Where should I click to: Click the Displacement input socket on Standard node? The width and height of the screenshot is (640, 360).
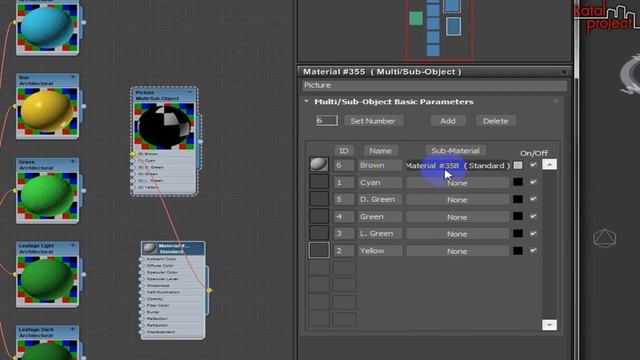click(x=142, y=332)
